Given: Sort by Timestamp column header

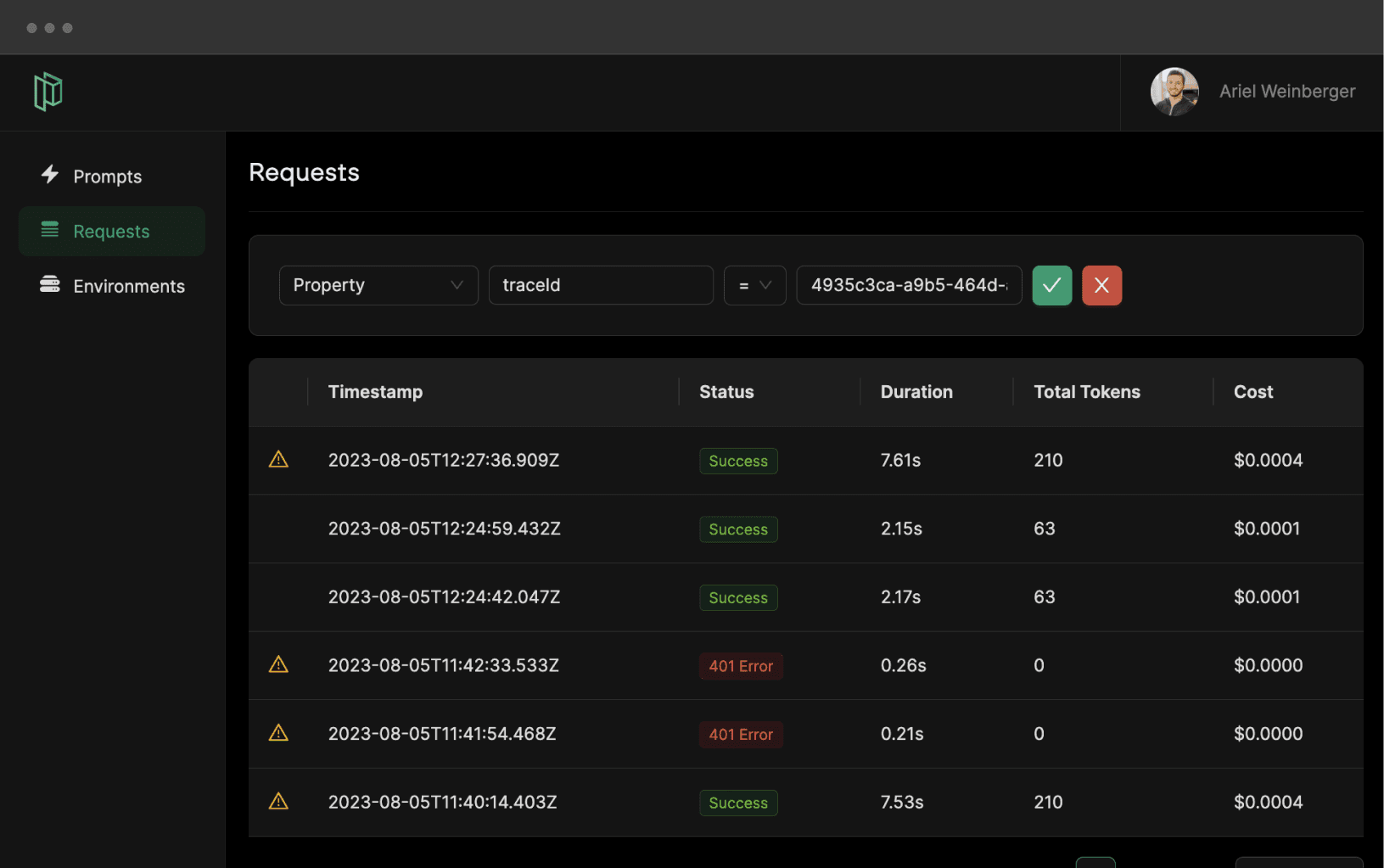Looking at the screenshot, I should tap(375, 392).
